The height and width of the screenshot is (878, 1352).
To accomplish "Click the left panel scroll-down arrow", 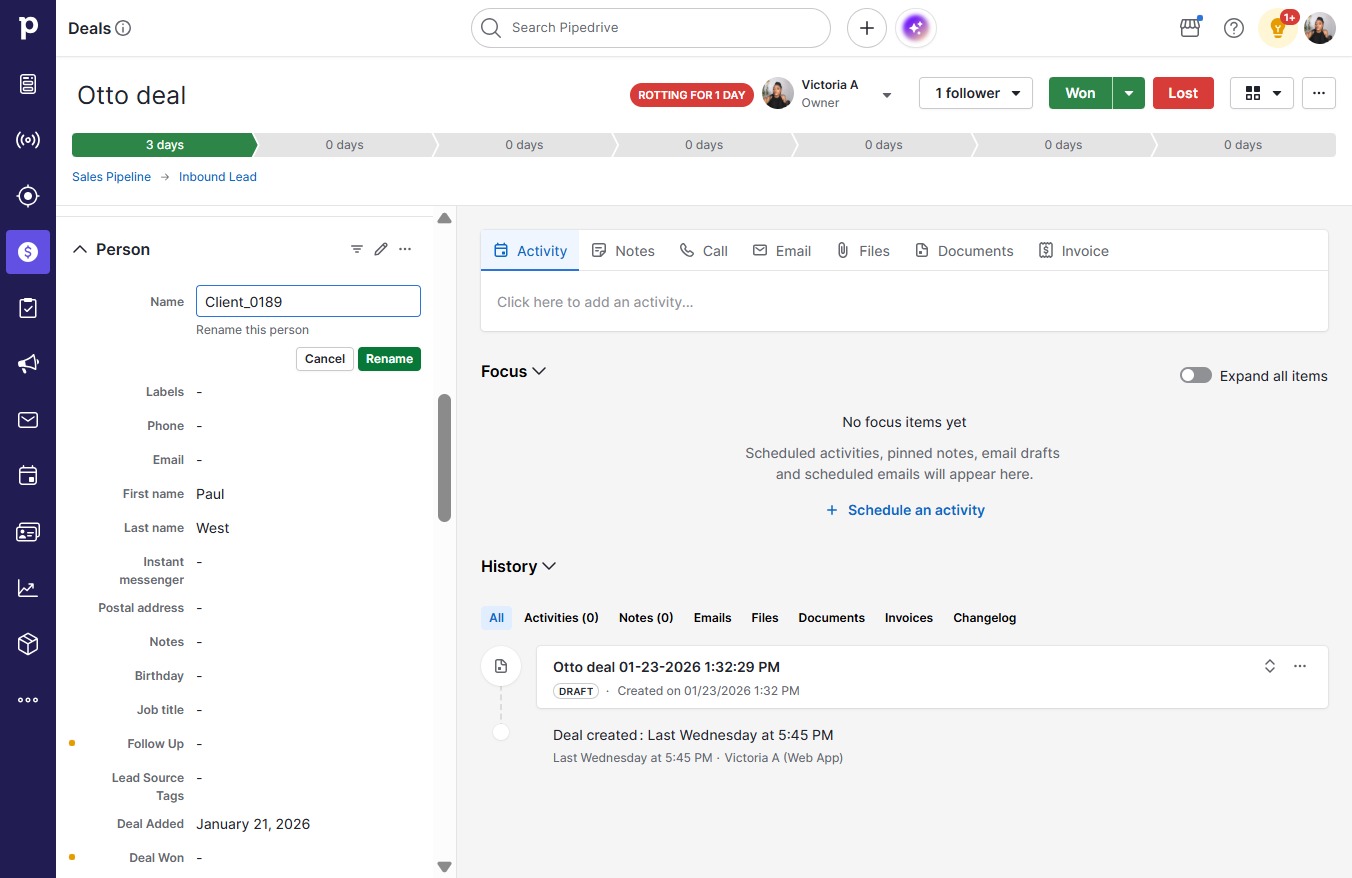I will point(445,867).
